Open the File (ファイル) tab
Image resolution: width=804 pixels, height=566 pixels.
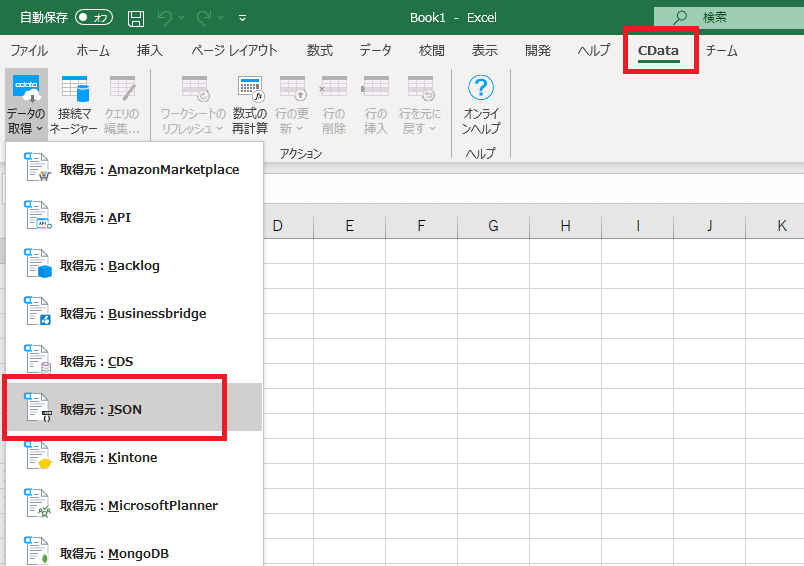click(29, 50)
